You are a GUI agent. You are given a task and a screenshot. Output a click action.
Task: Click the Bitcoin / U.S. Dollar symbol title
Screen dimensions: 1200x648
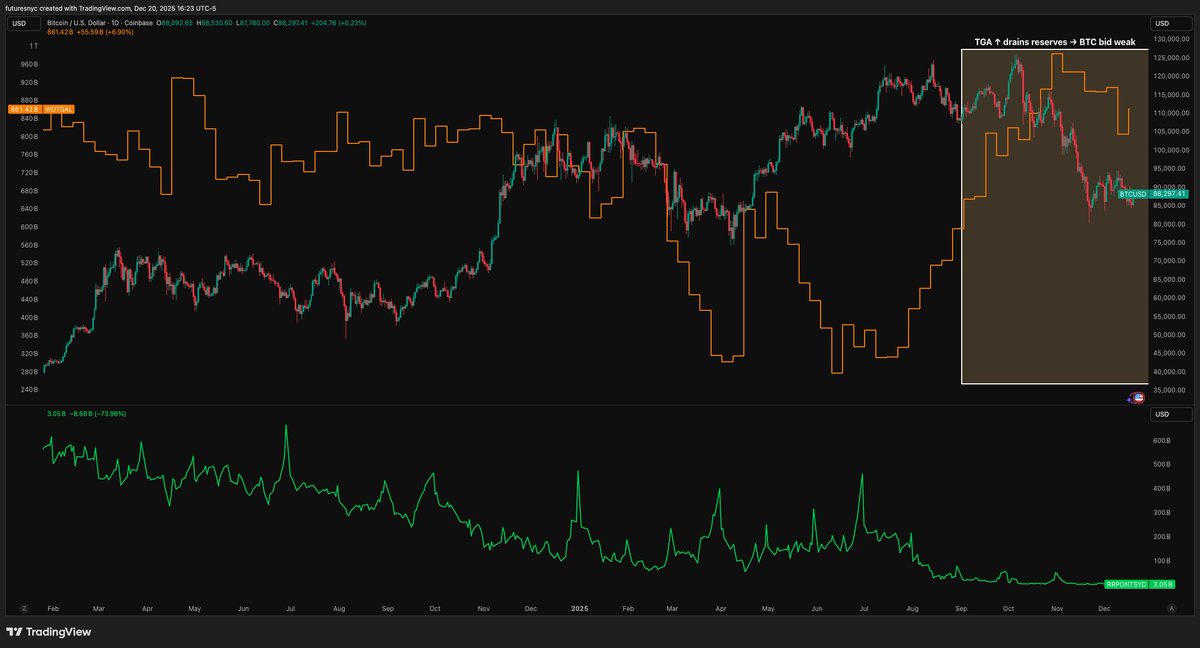click(86, 22)
